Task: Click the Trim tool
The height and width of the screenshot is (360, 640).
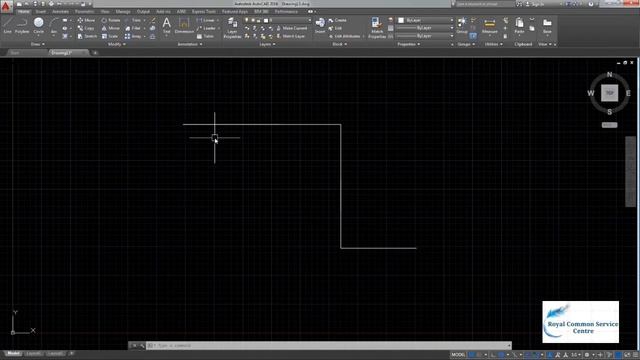Action: [133, 20]
